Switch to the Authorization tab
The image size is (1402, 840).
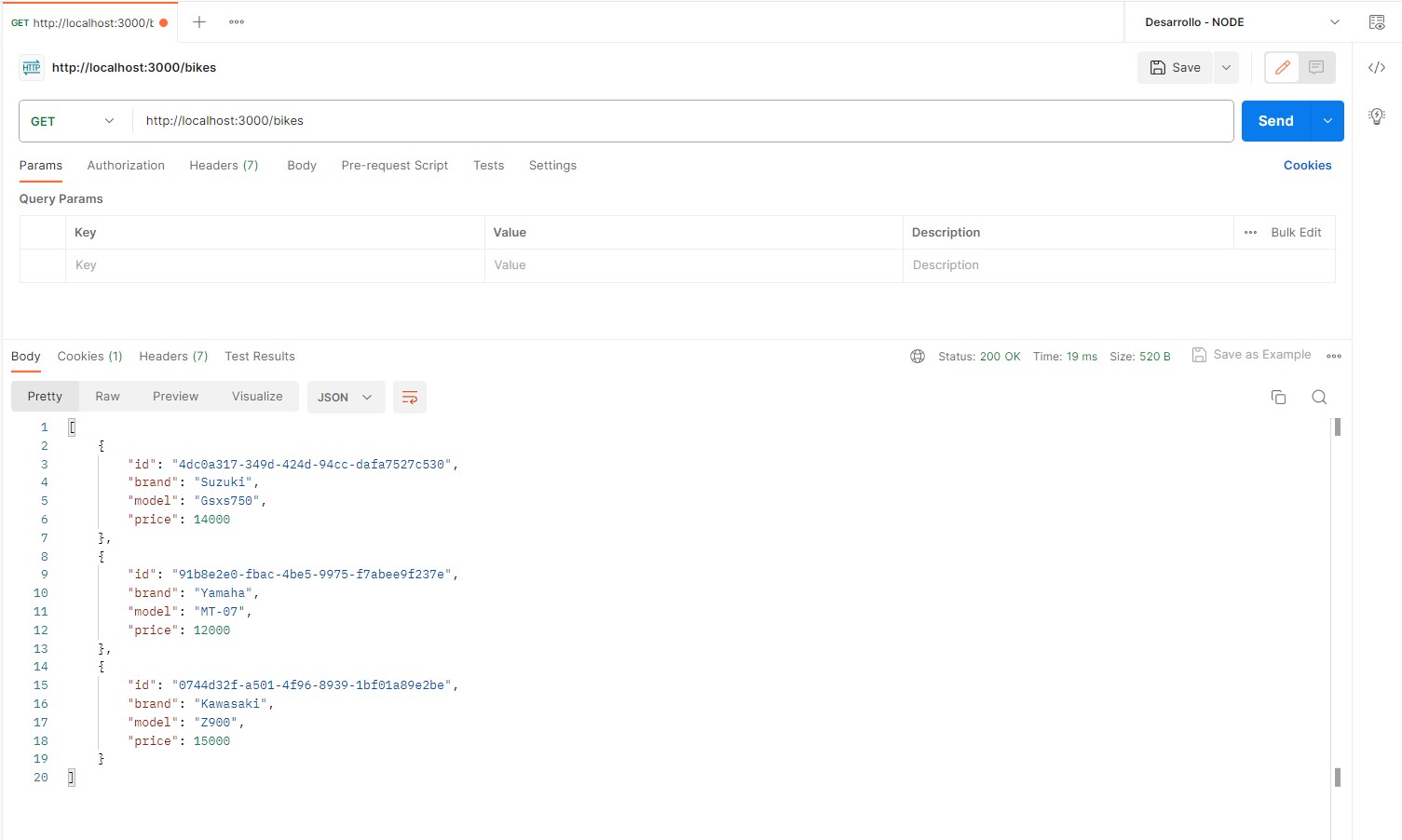pyautogui.click(x=126, y=165)
